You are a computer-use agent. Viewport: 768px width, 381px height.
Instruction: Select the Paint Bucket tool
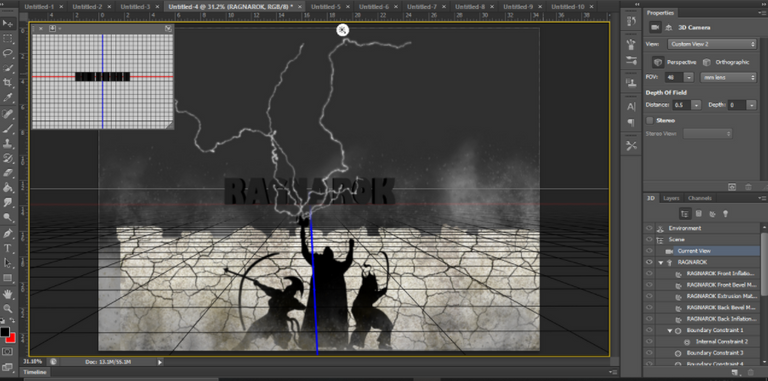point(8,188)
